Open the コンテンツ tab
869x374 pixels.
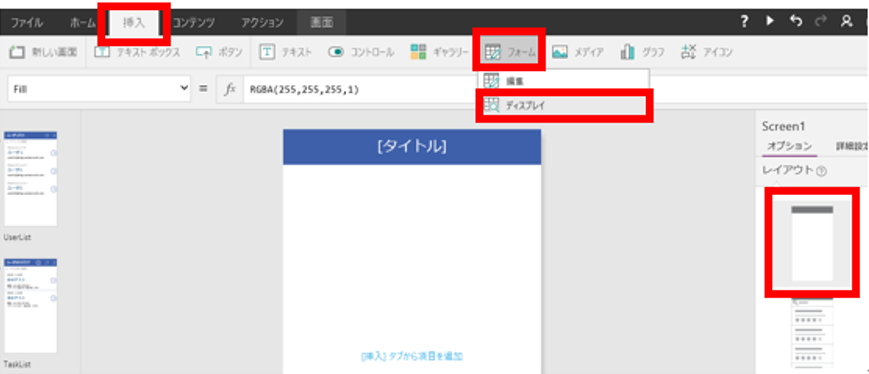[x=193, y=23]
